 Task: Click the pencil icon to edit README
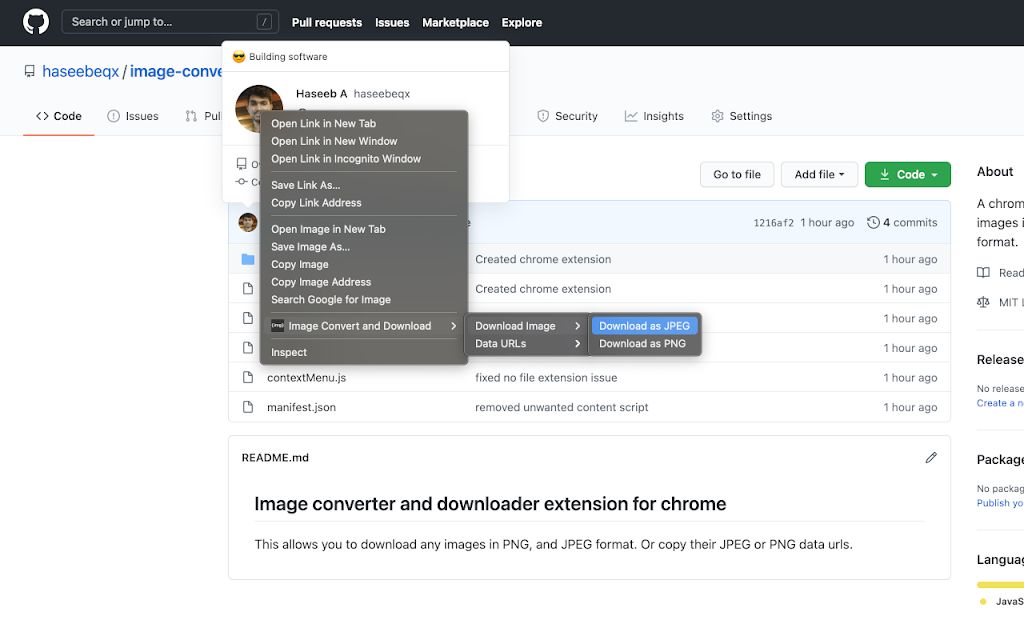coord(931,457)
